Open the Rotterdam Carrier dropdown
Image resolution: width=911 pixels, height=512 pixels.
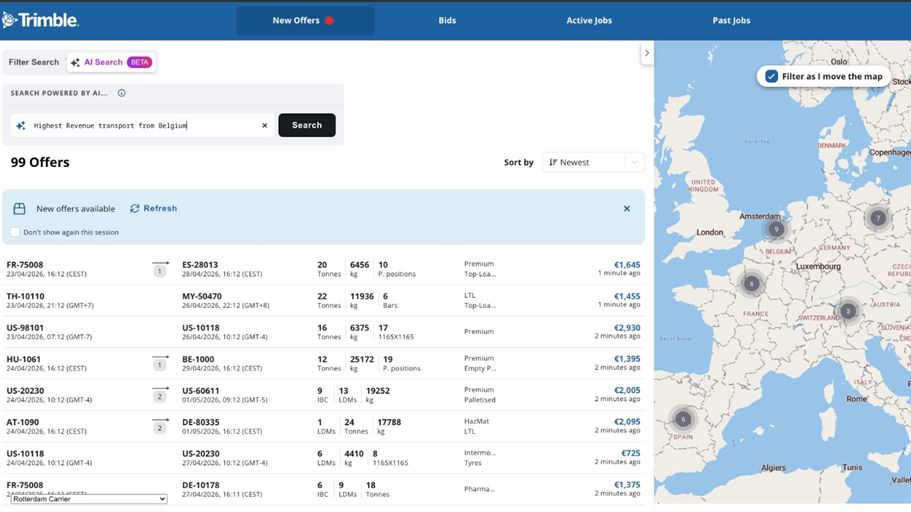coord(89,499)
